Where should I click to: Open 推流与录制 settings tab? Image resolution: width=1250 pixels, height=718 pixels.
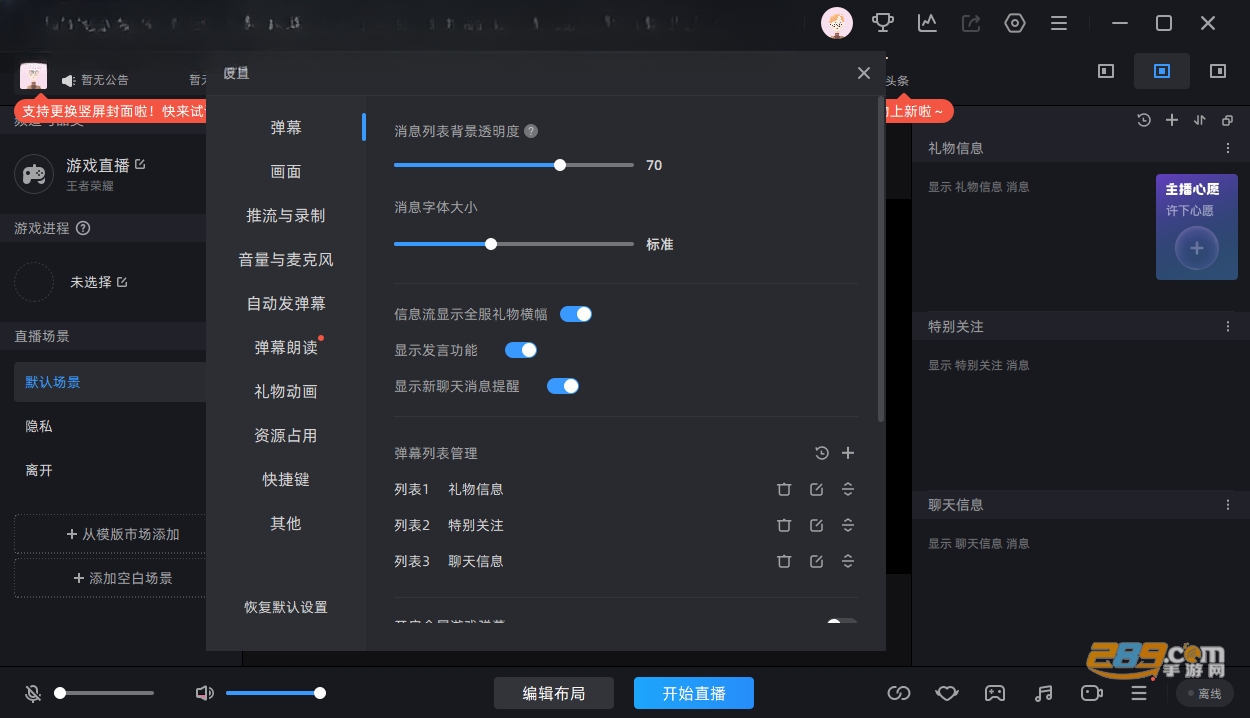tap(286, 216)
